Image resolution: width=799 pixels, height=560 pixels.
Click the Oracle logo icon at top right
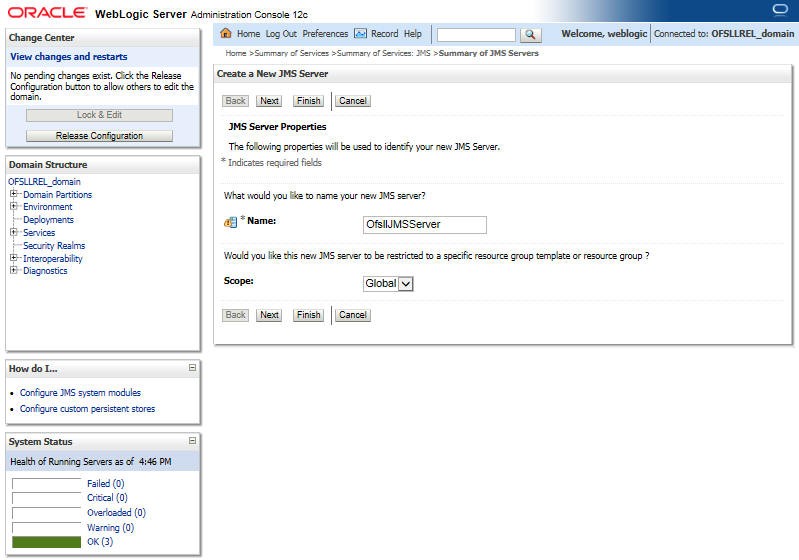[780, 10]
